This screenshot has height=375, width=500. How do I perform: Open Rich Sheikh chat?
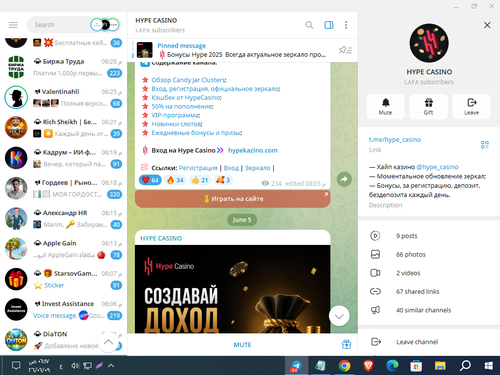point(63,128)
